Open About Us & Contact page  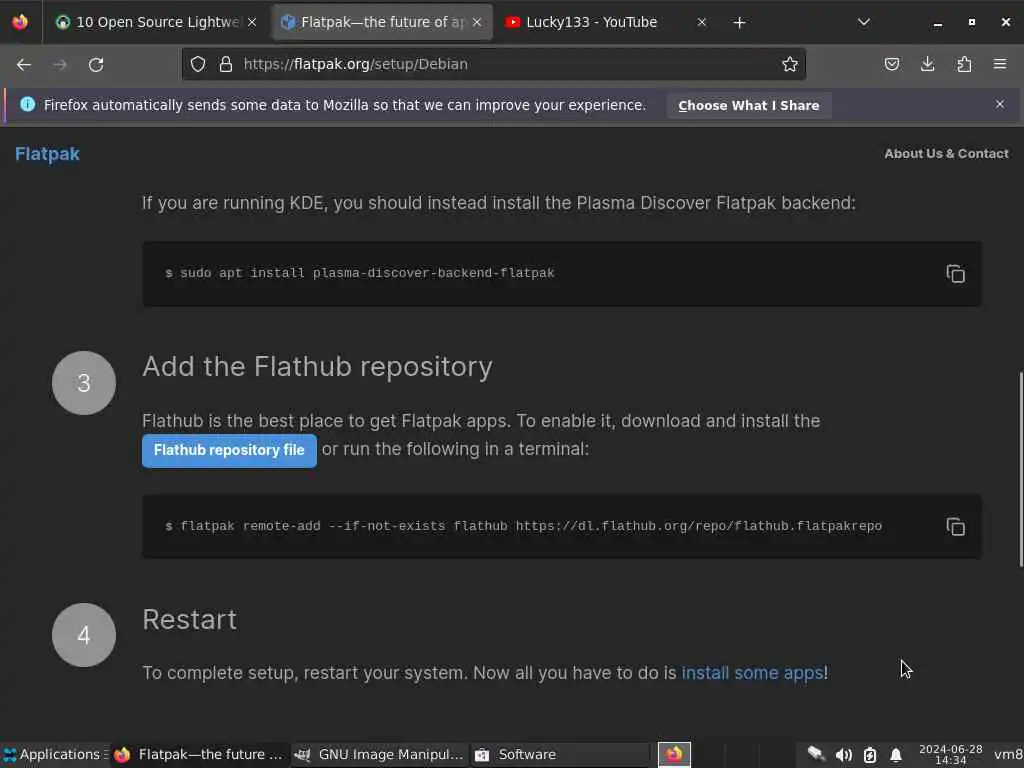point(946,153)
